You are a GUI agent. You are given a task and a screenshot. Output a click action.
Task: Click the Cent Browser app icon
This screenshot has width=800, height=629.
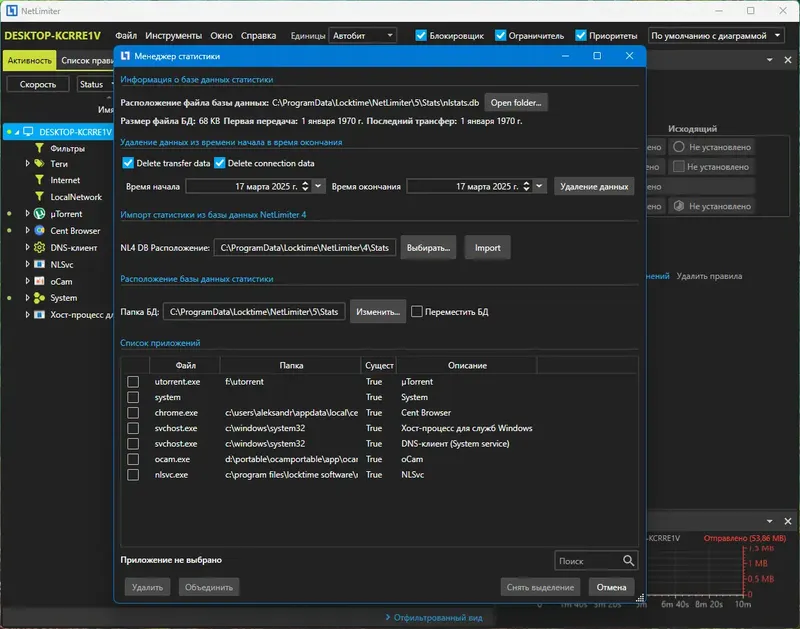(x=40, y=231)
